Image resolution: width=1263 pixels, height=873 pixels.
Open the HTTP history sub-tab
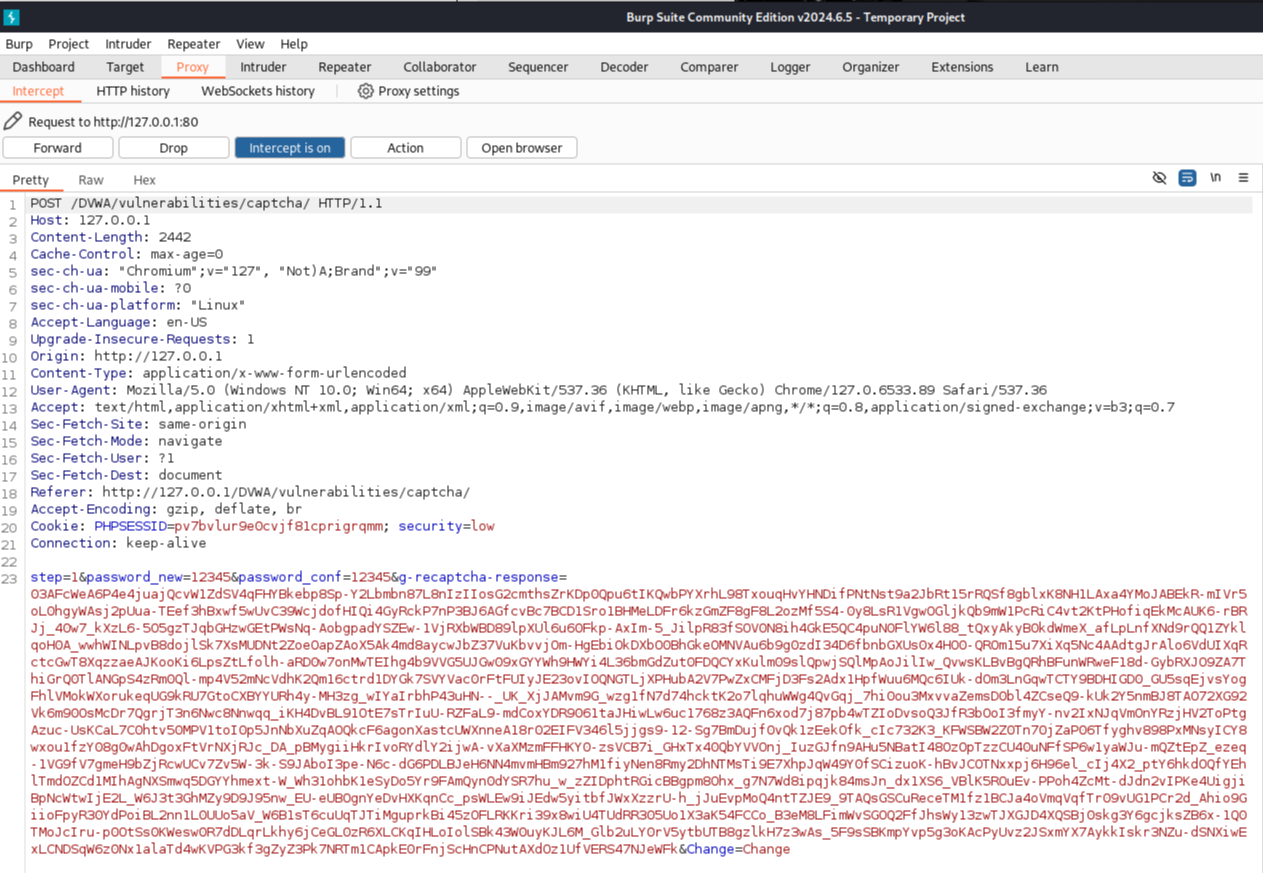(133, 91)
